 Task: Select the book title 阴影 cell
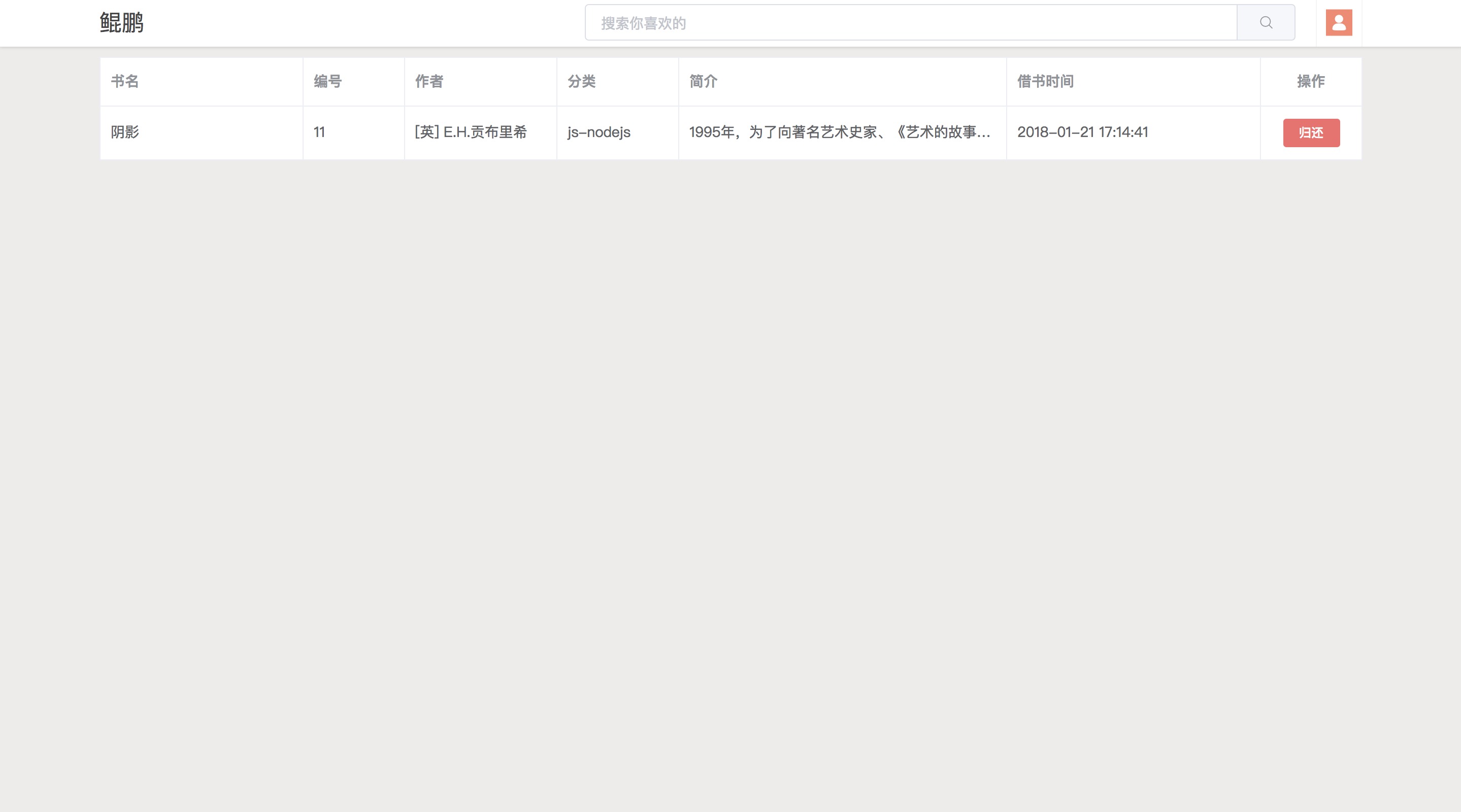coord(125,132)
